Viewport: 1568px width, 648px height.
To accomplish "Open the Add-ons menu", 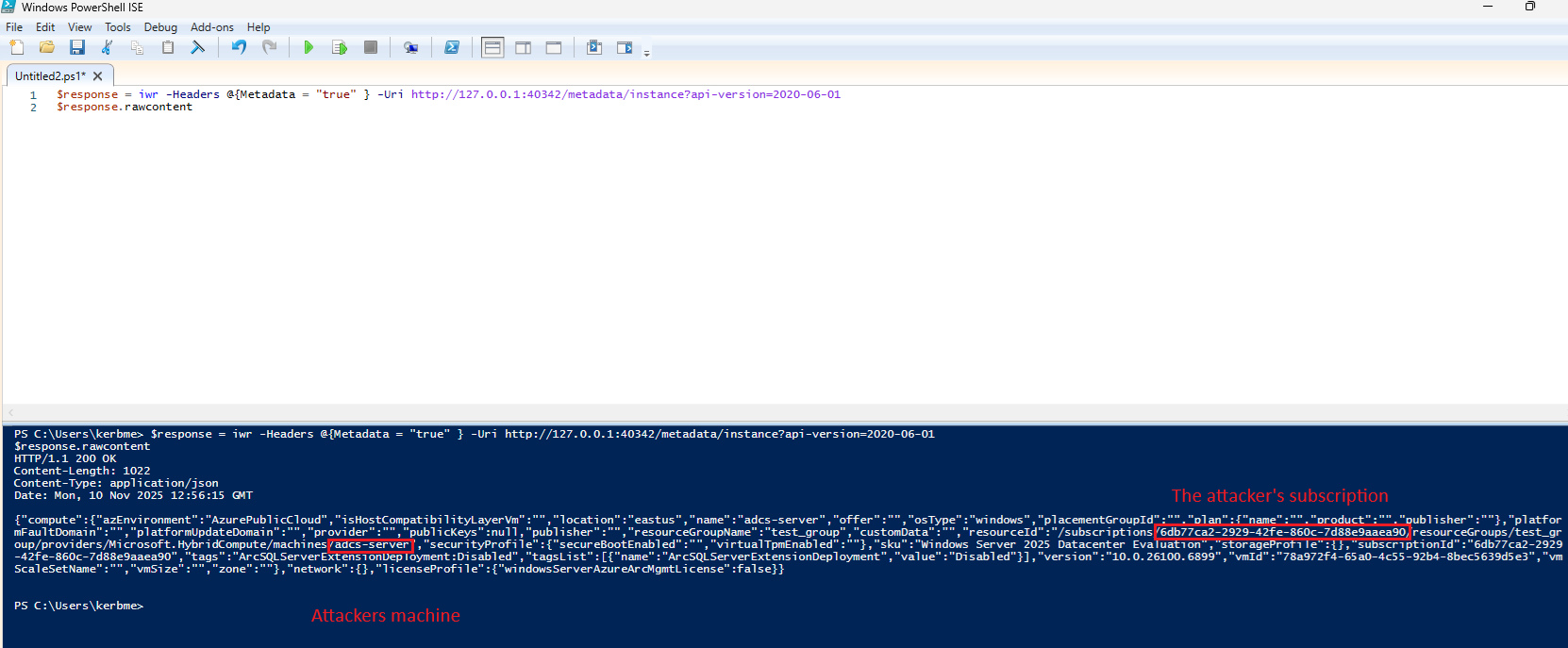I will 212,27.
